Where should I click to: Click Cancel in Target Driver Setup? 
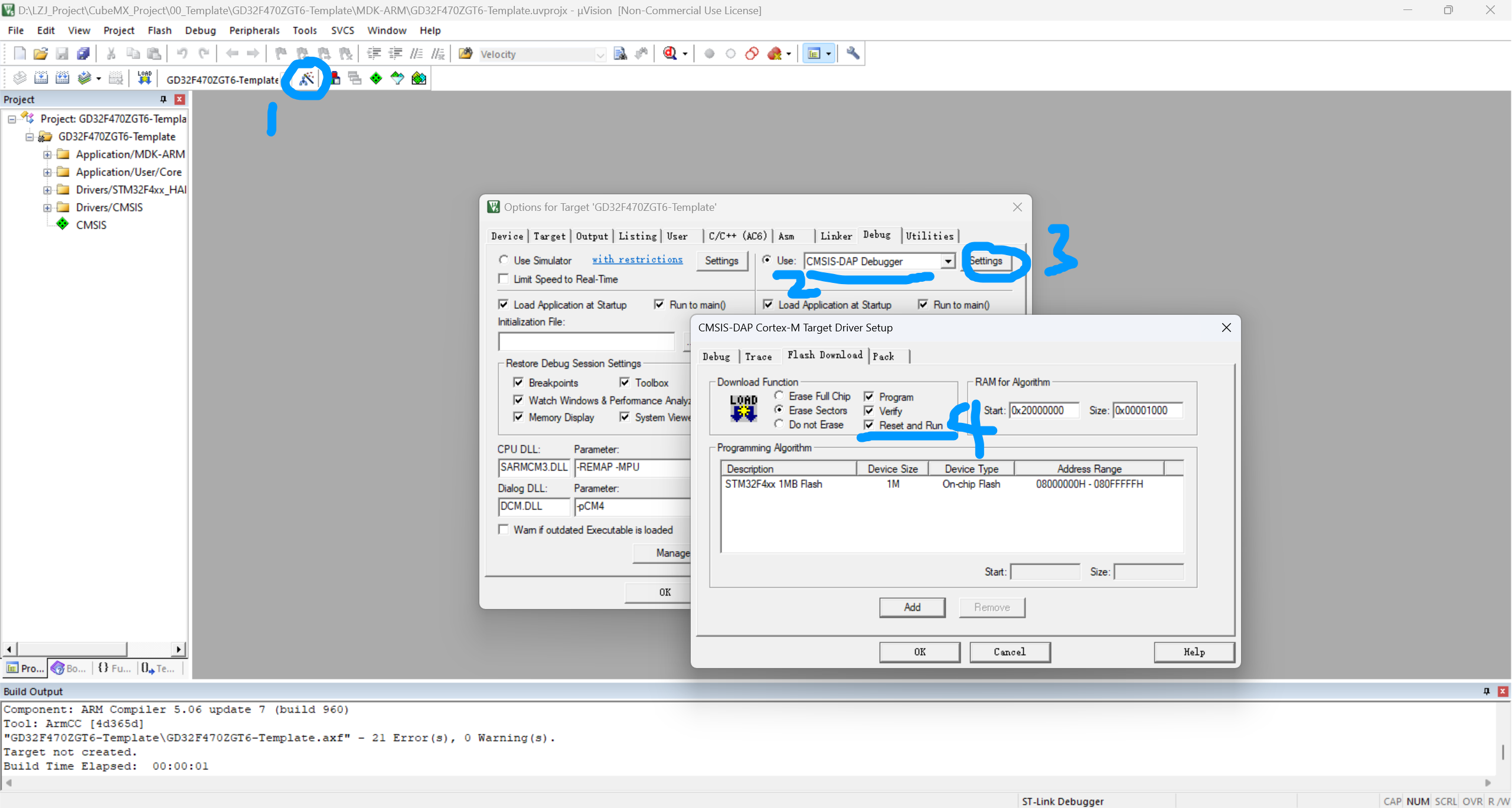pyautogui.click(x=1010, y=652)
